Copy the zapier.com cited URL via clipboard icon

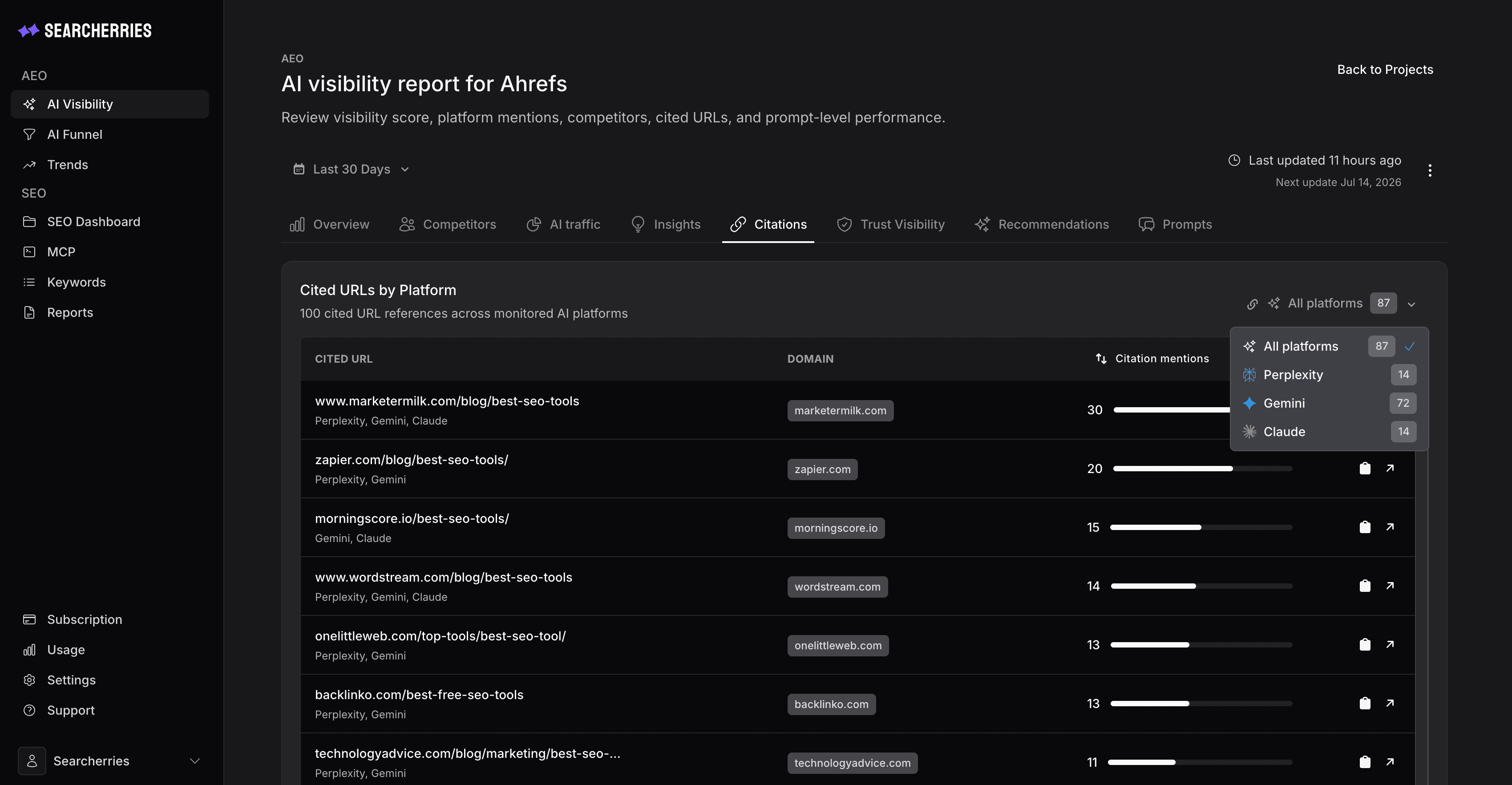point(1365,468)
